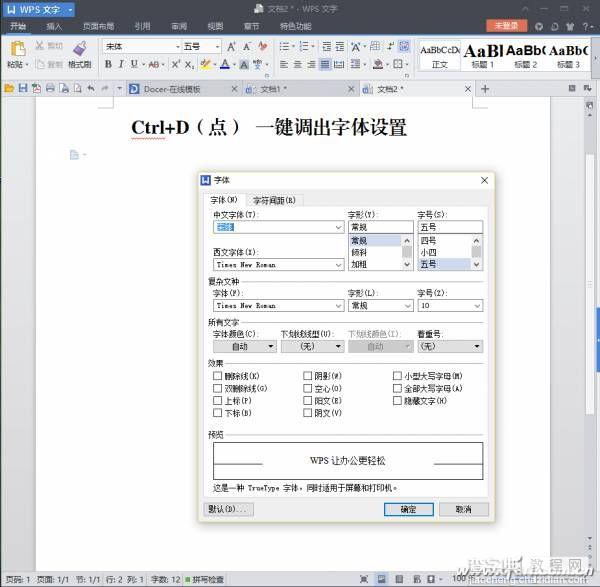
Task: Click the Open folder icon in quick toolbar
Action: click(9, 89)
